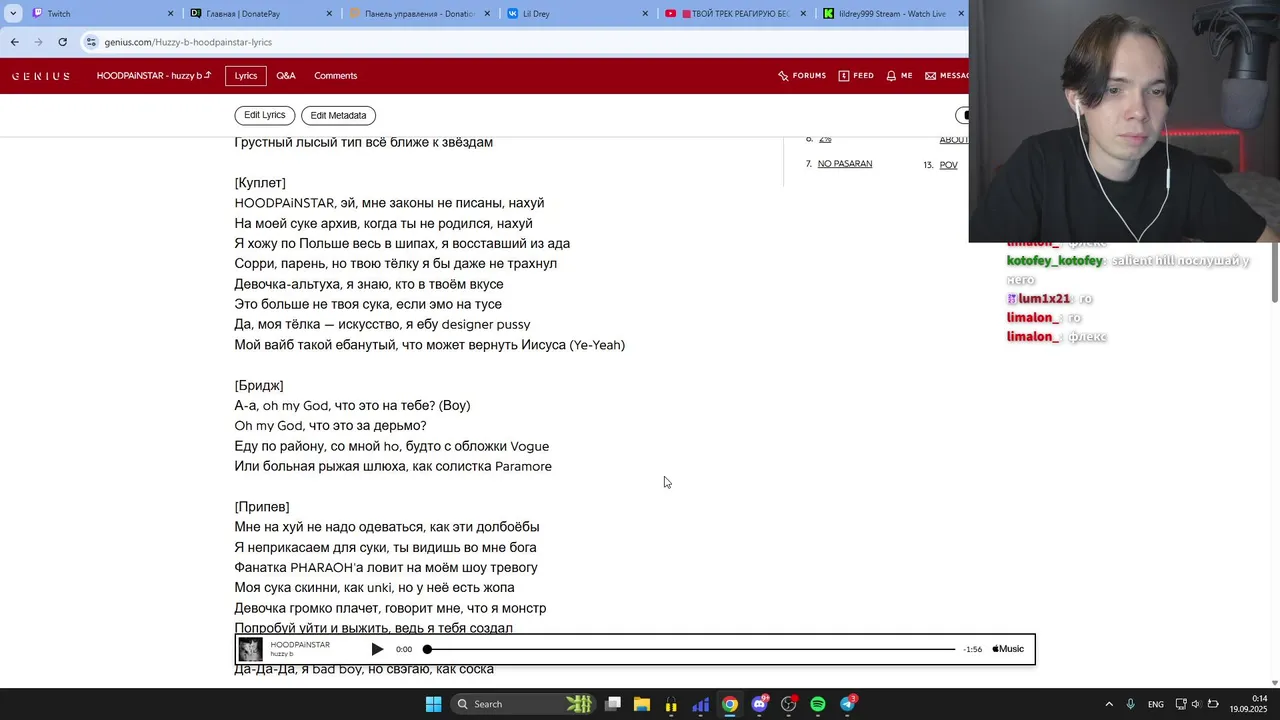This screenshot has height=720, width=1280.
Task: Open Spotify from the taskbar
Action: click(x=818, y=704)
